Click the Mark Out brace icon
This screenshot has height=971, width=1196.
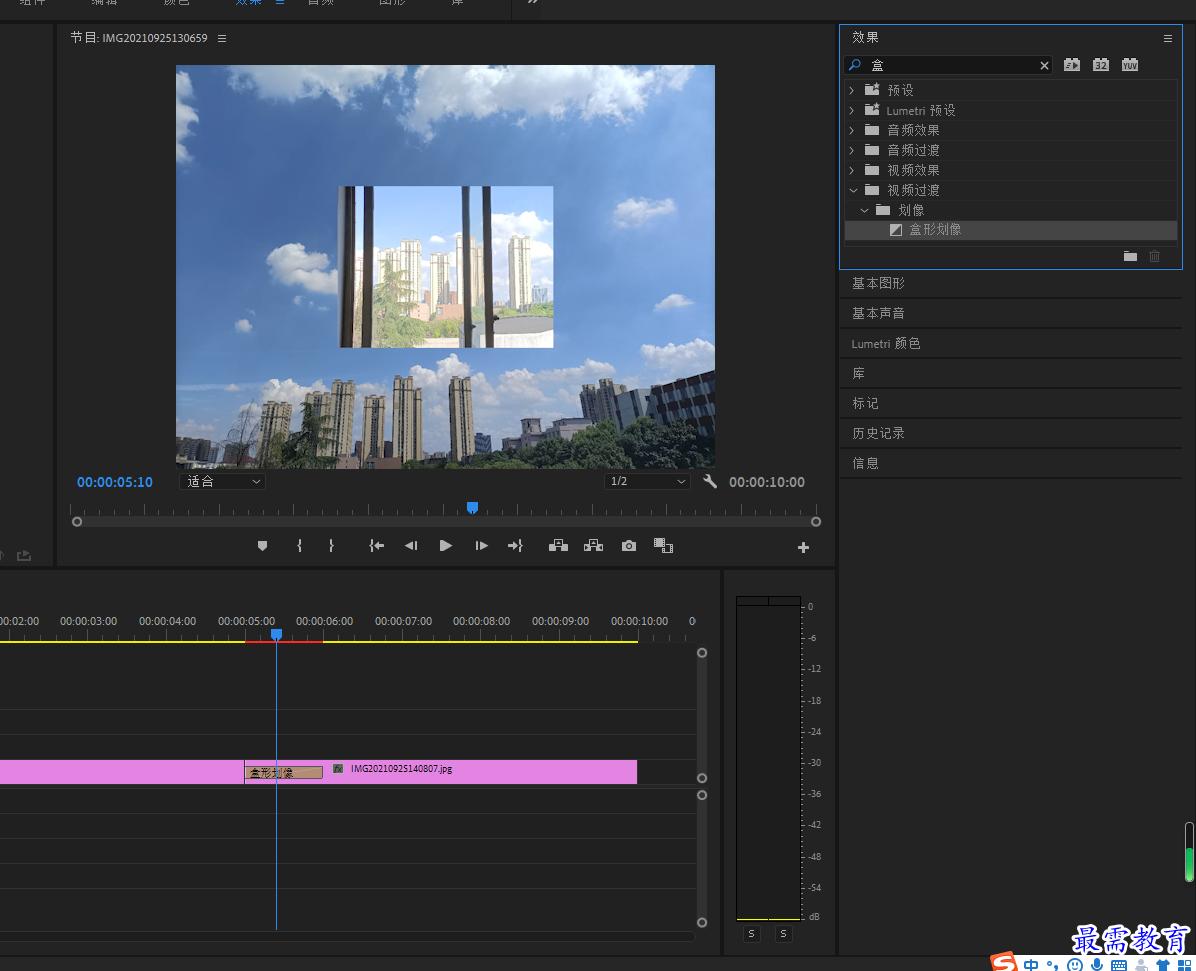click(x=331, y=546)
